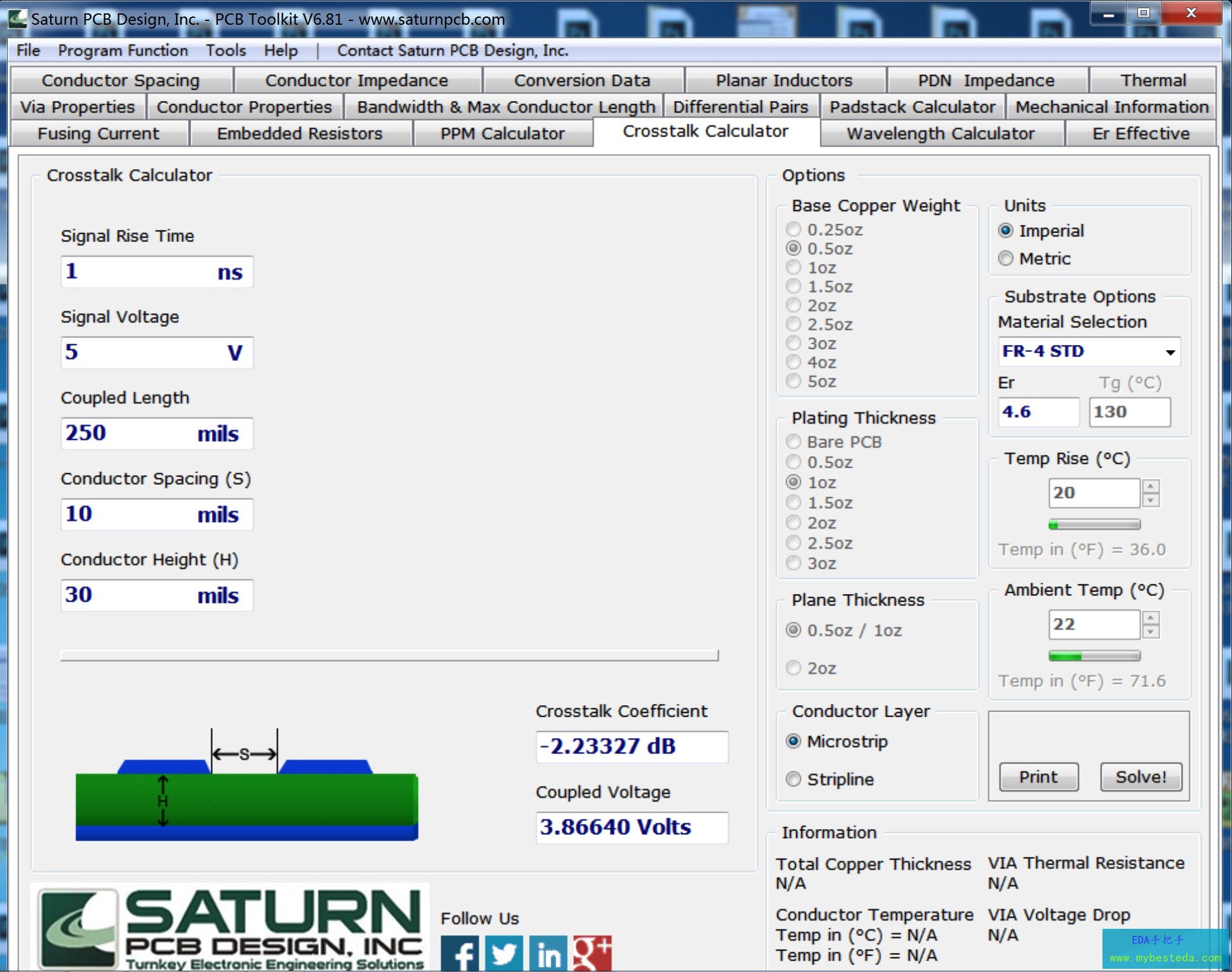Click the Saturn PCB Design logo
The image size is (1232, 972).
click(231, 928)
